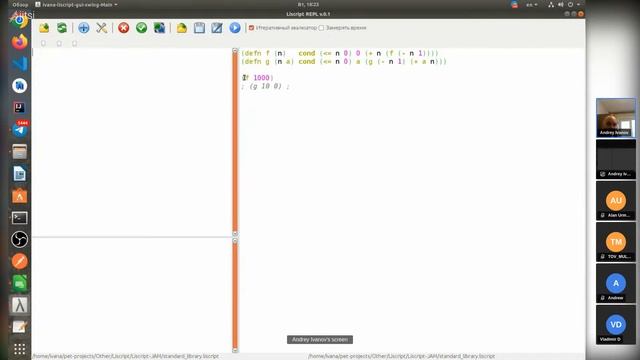Click the green refresh arrows toolbar icon
The image size is (640, 360).
tap(62, 28)
